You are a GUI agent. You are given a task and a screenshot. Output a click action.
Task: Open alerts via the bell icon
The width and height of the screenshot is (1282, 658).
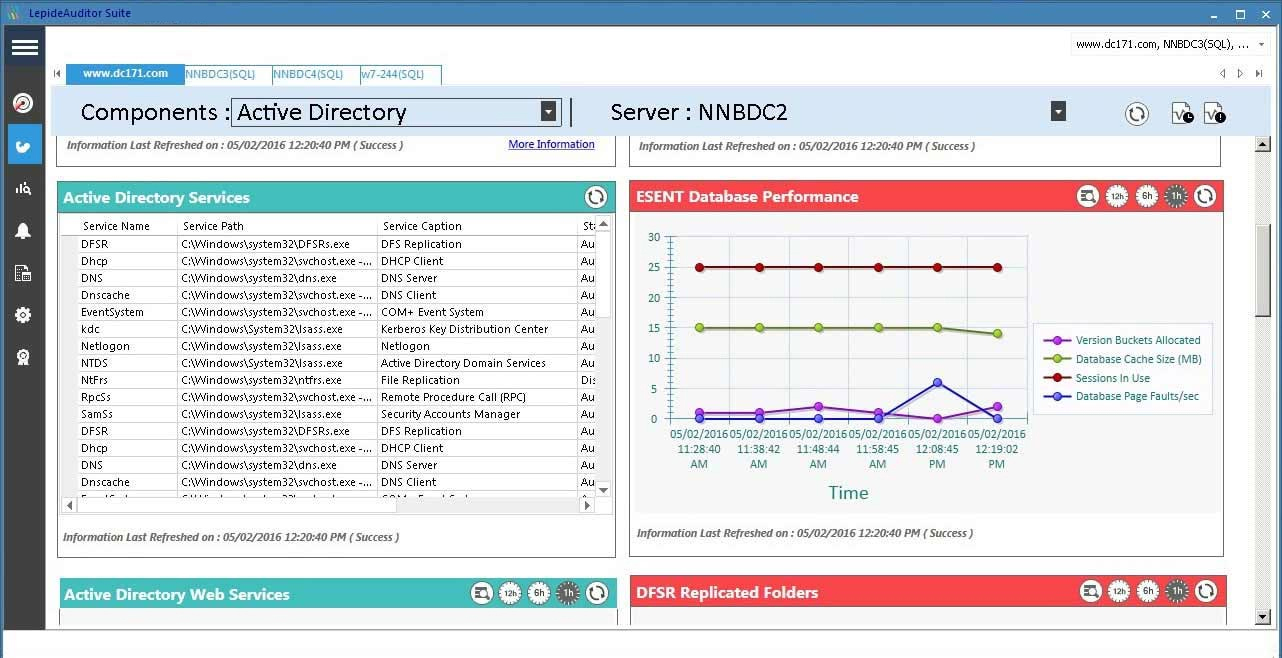22,231
